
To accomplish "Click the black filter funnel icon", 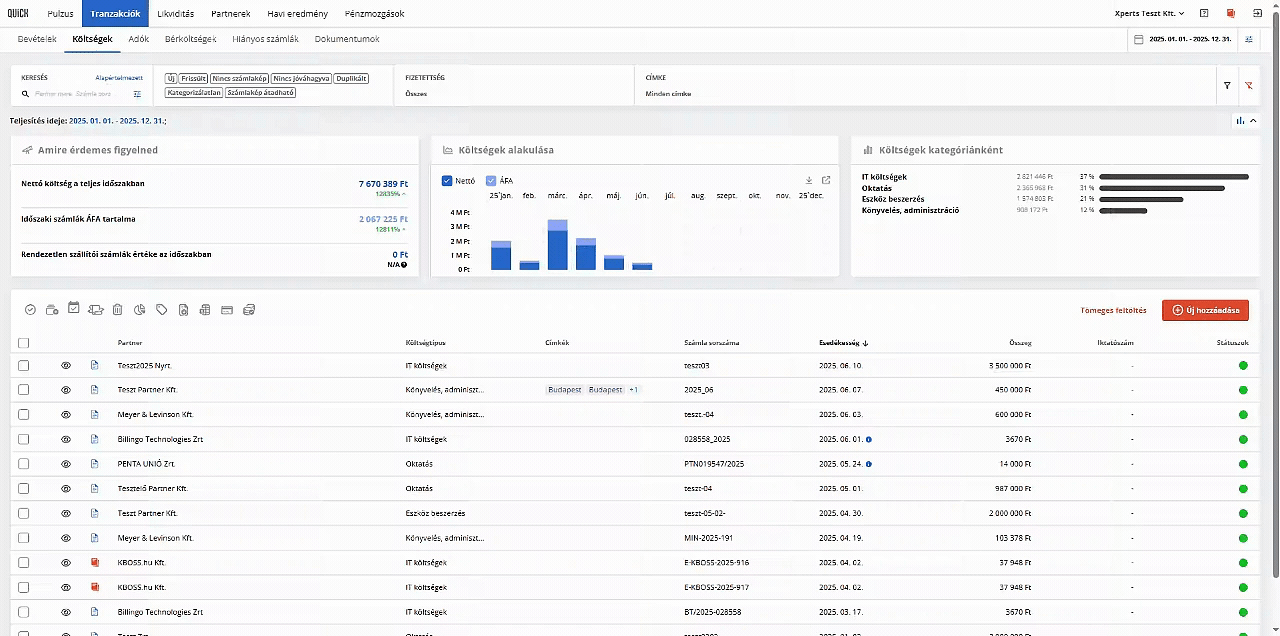I will pyautogui.click(x=1227, y=86).
